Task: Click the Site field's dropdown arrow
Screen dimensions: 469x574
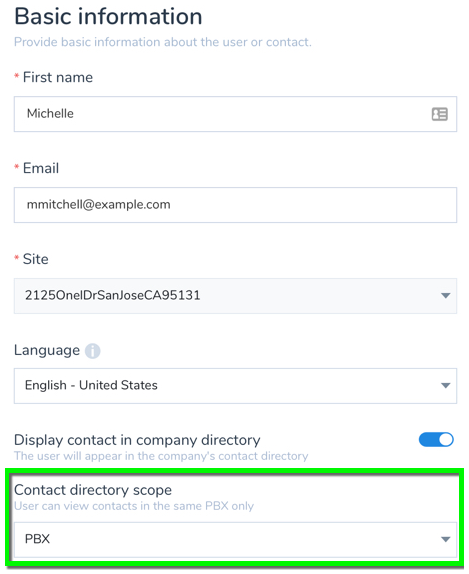Action: pyautogui.click(x=445, y=295)
